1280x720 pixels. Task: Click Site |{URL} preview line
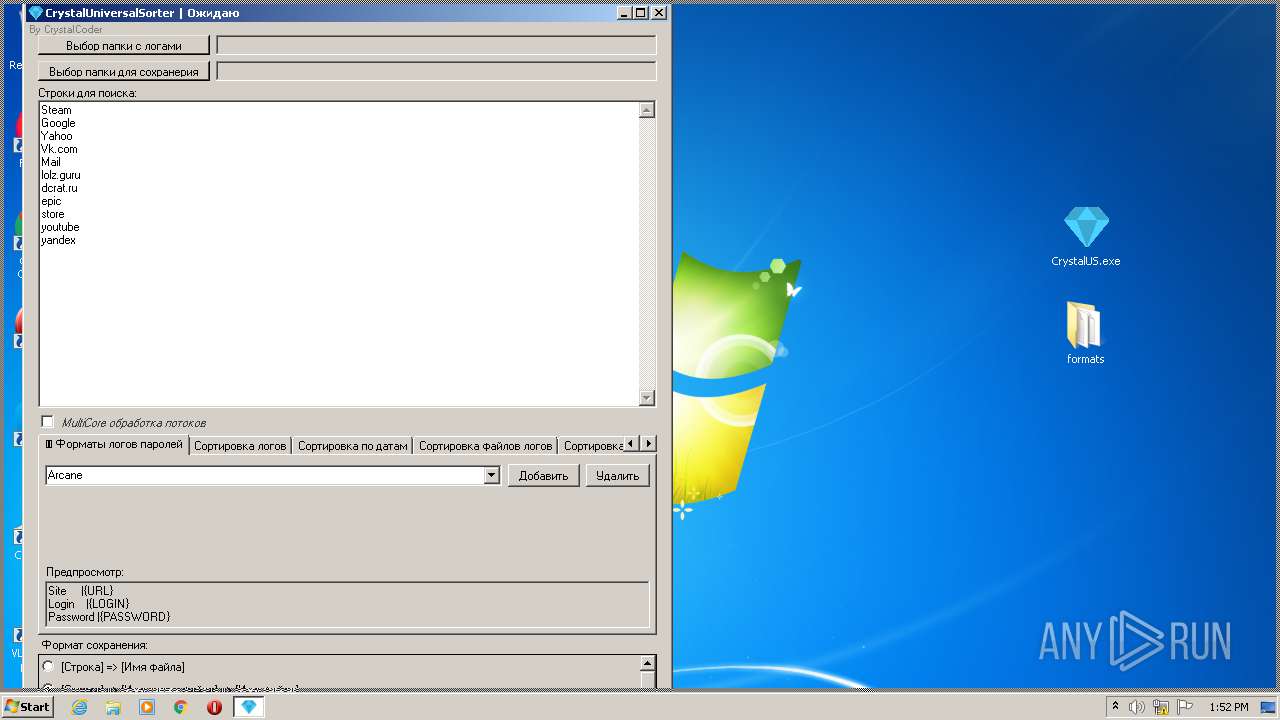pyautogui.click(x=81, y=591)
